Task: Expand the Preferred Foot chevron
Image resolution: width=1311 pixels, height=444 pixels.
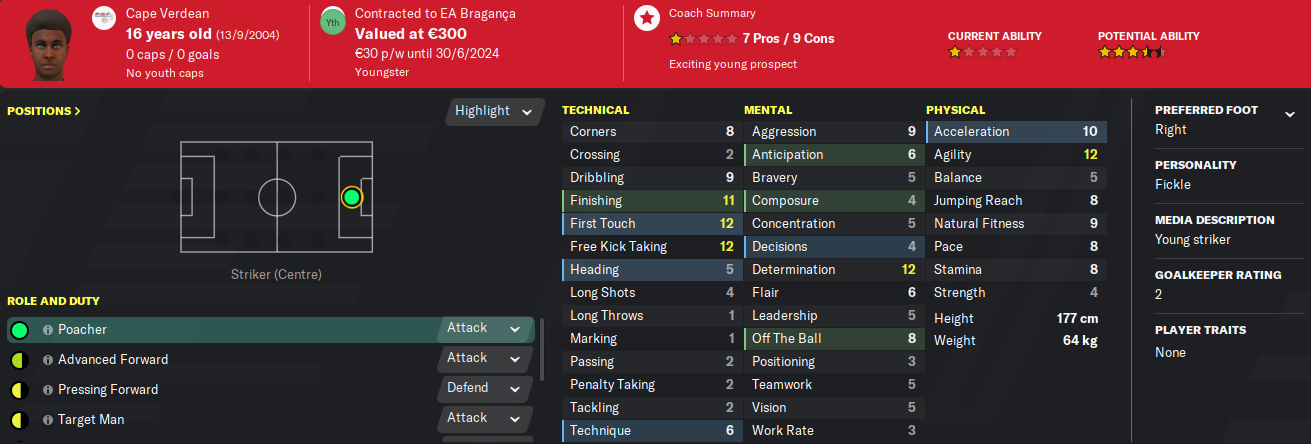Action: [1290, 114]
